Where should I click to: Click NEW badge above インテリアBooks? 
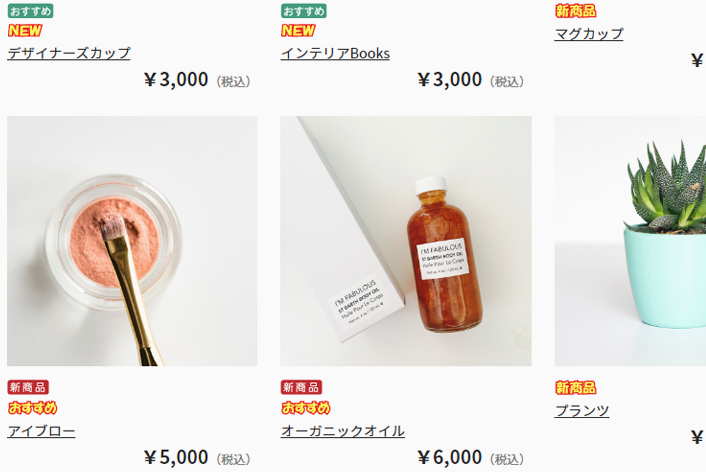(298, 31)
